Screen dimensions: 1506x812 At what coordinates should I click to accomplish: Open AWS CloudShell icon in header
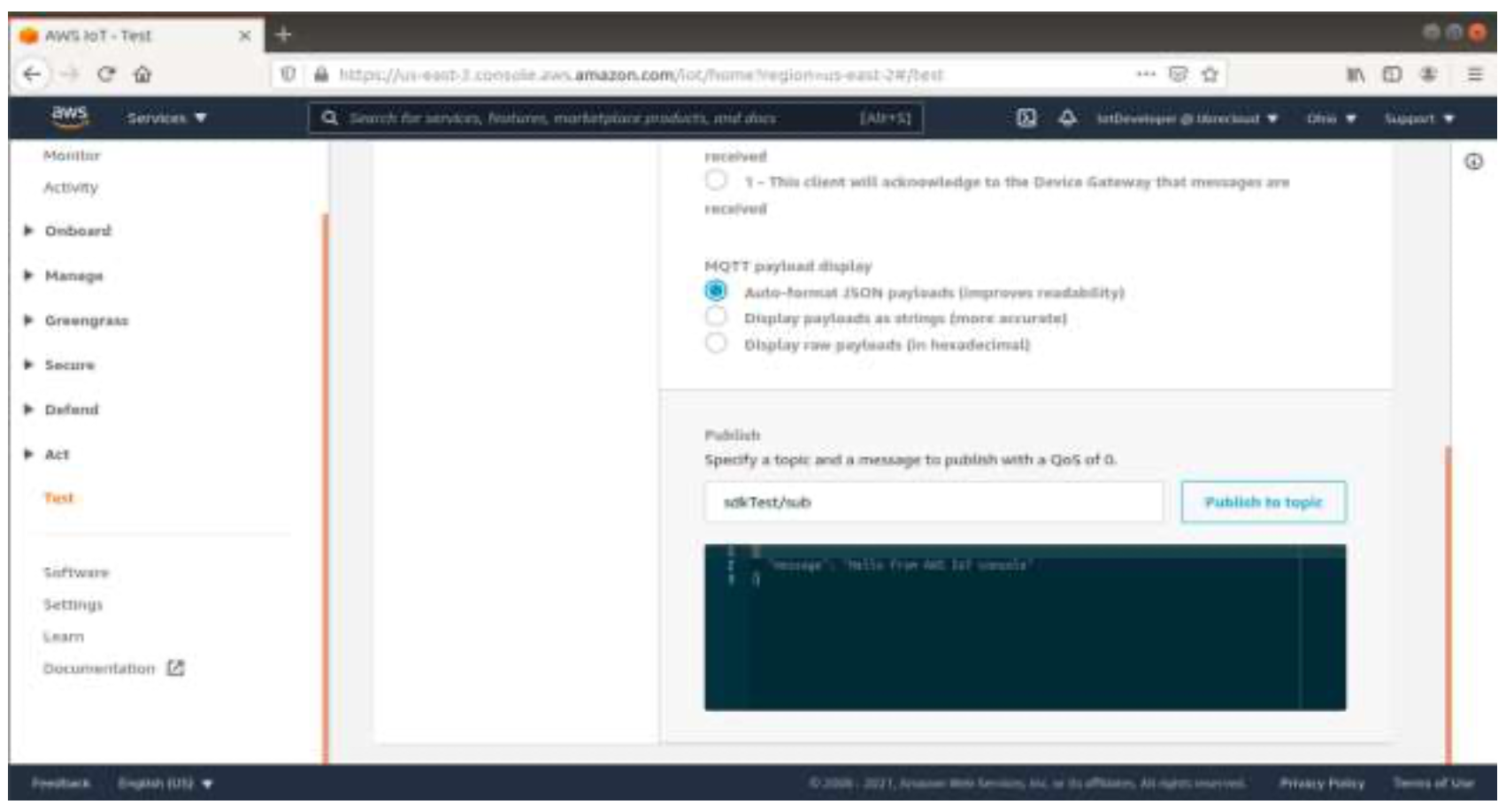(x=1026, y=118)
